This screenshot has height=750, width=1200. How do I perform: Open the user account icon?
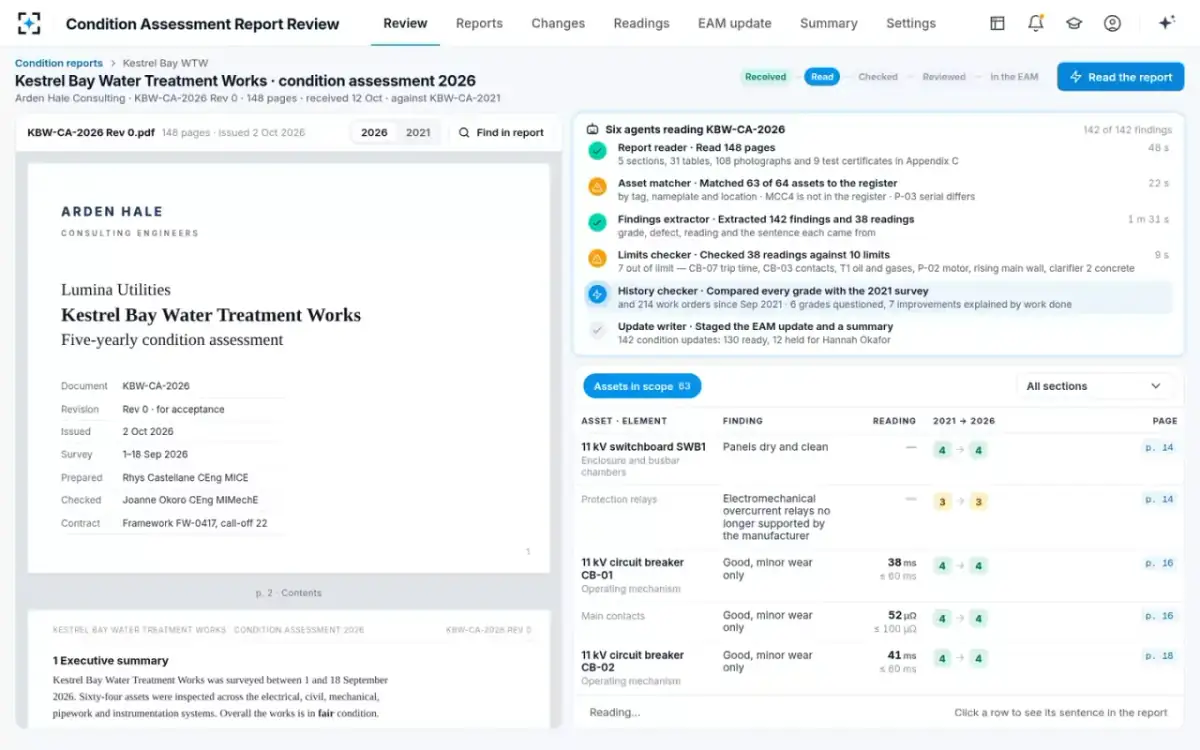click(x=1112, y=23)
